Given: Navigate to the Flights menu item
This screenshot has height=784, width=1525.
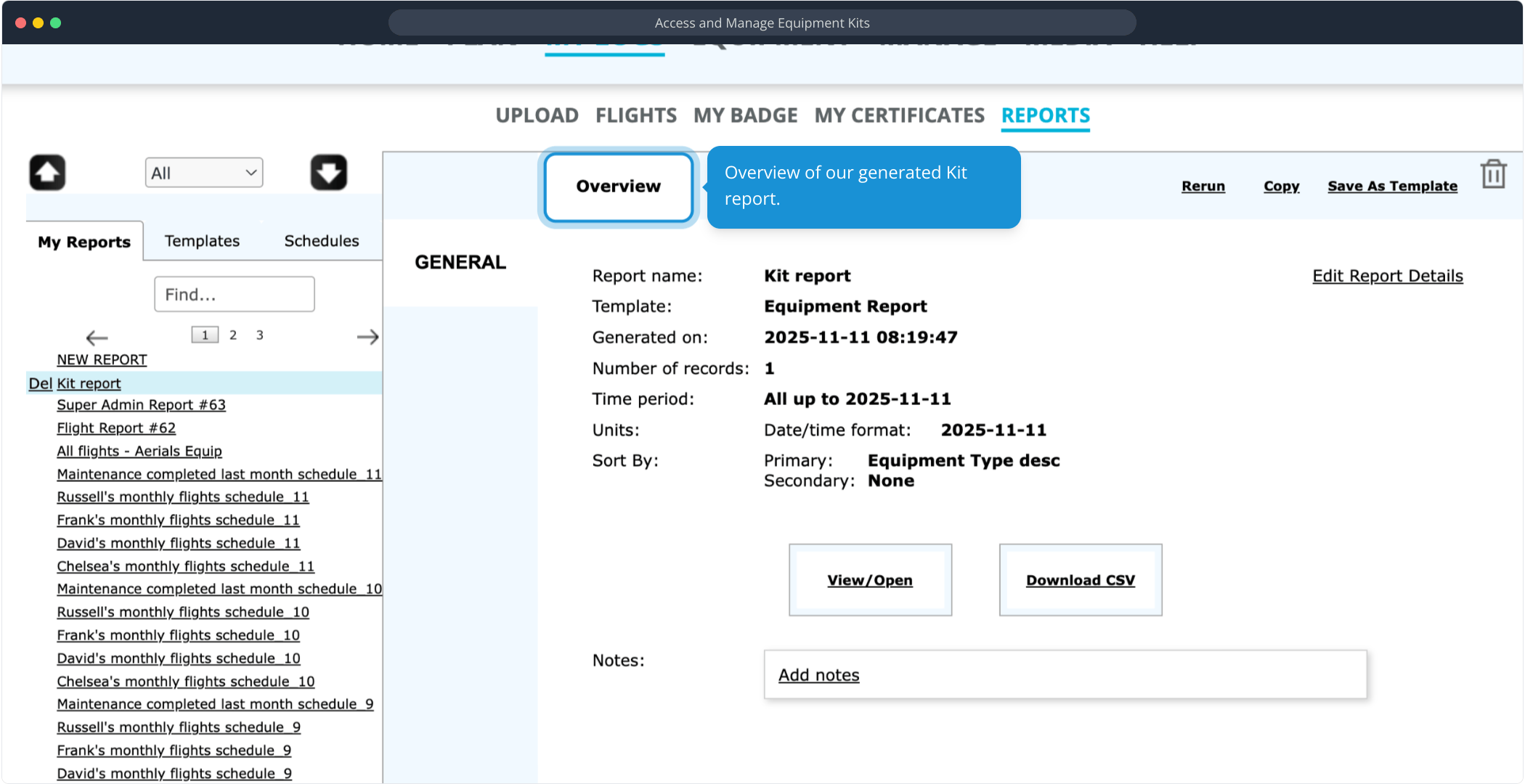Looking at the screenshot, I should coord(635,115).
